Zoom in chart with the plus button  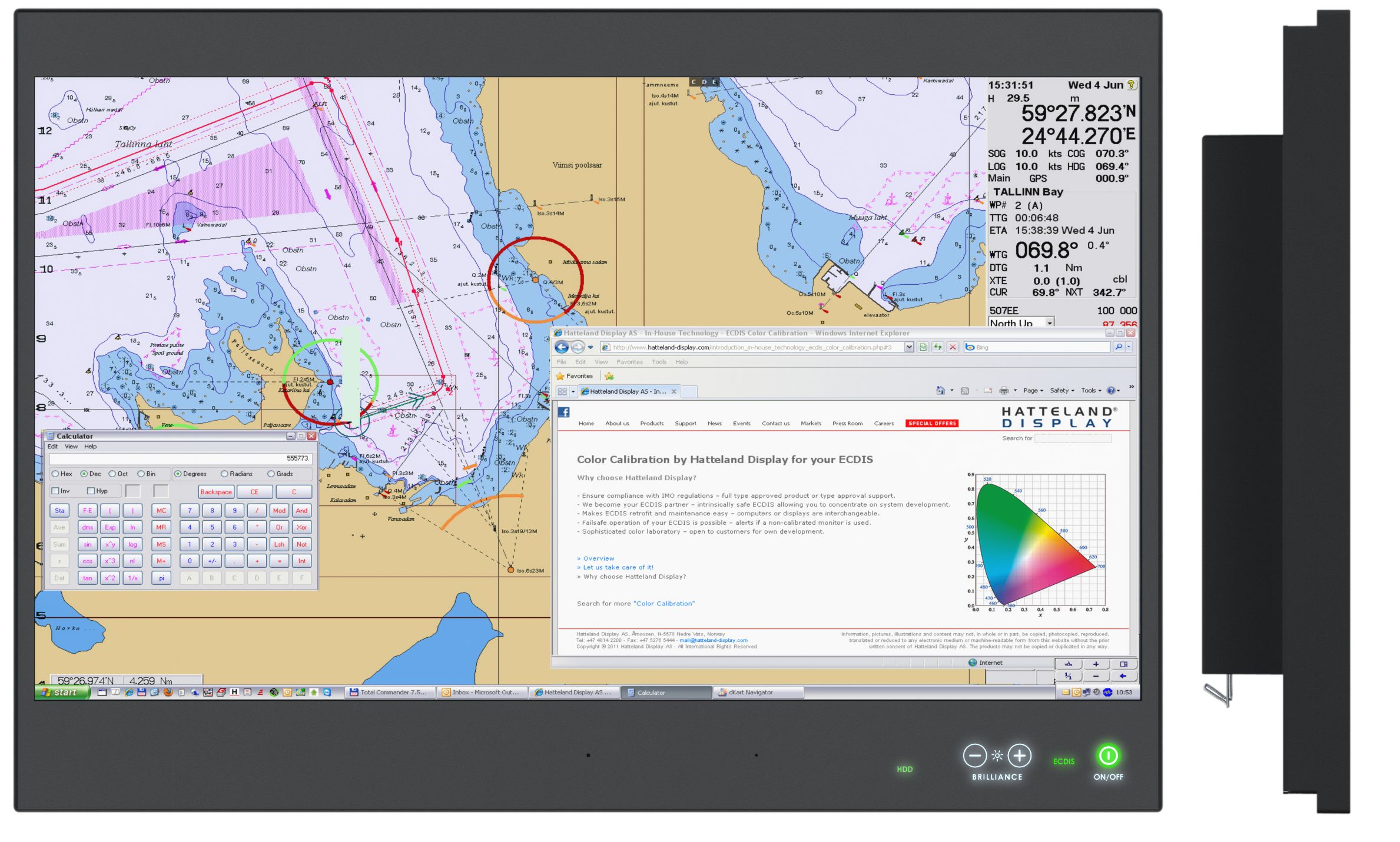(x=1096, y=664)
